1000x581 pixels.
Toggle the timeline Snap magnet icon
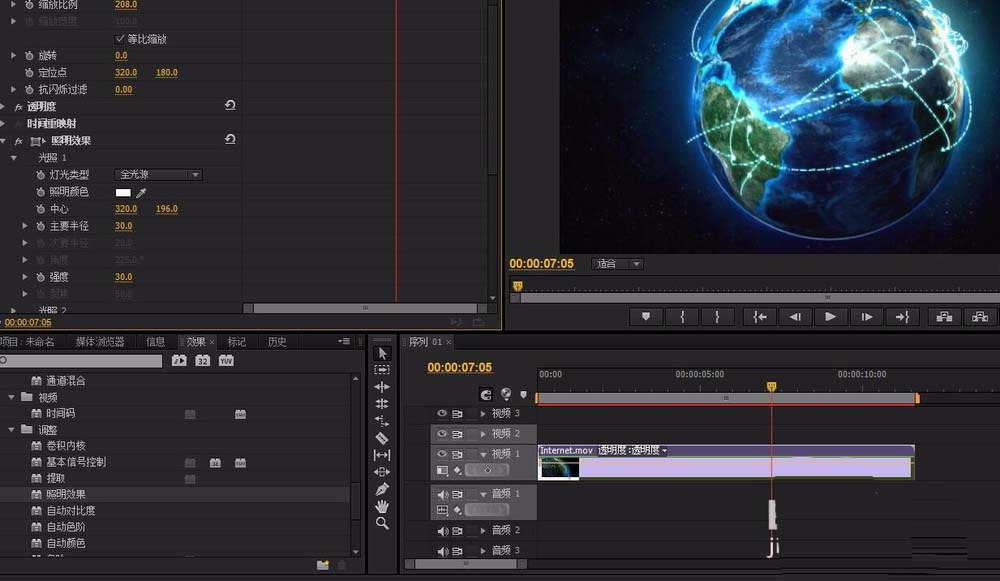[x=486, y=395]
